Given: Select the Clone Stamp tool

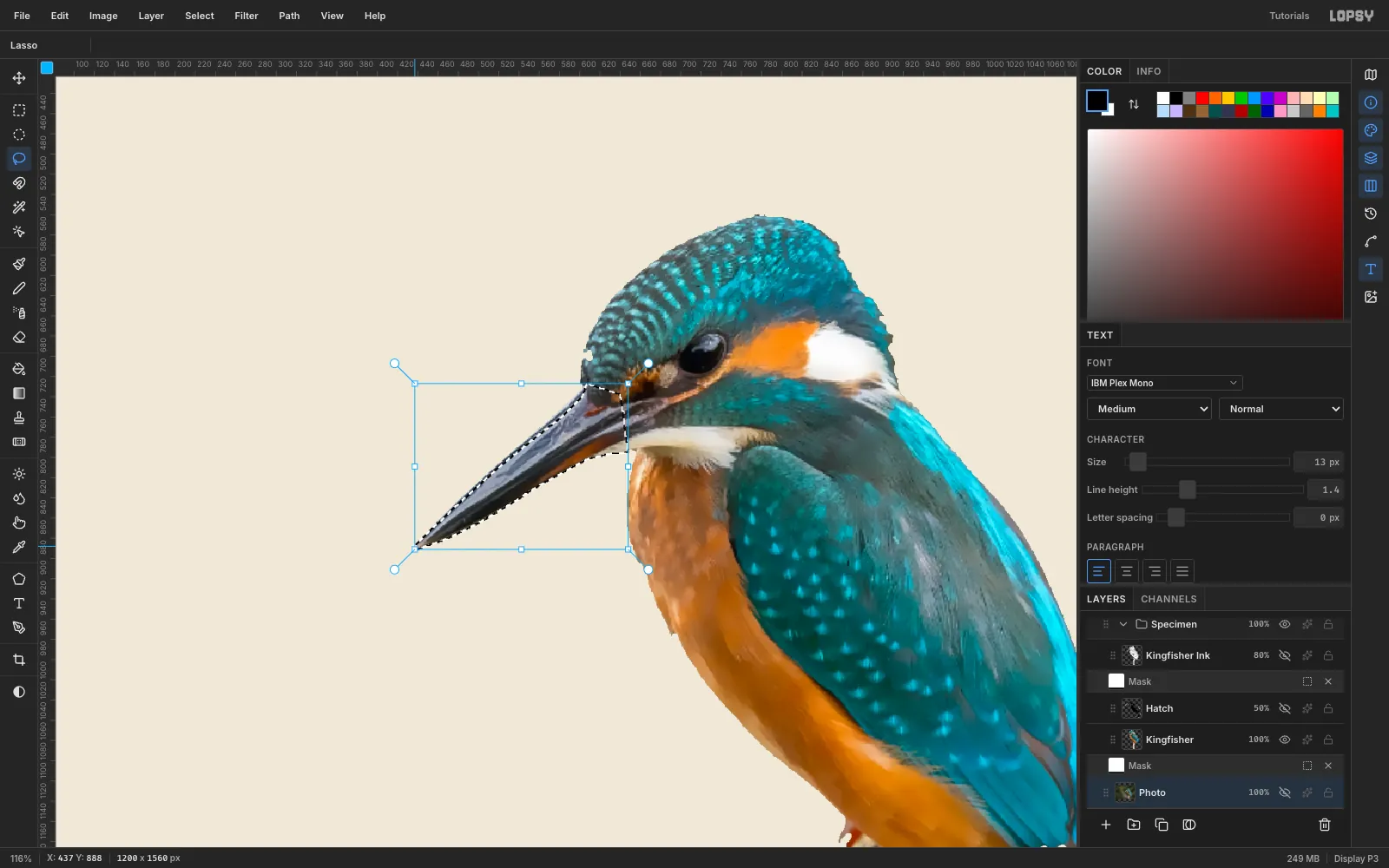Looking at the screenshot, I should 19,418.
